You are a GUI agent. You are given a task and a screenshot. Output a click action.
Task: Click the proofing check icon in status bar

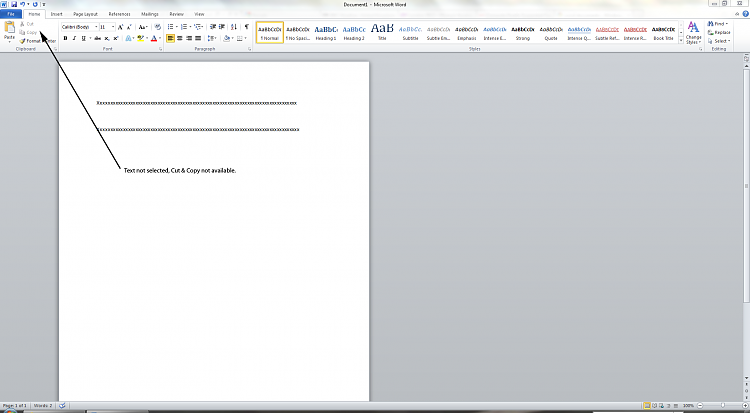click(62, 405)
